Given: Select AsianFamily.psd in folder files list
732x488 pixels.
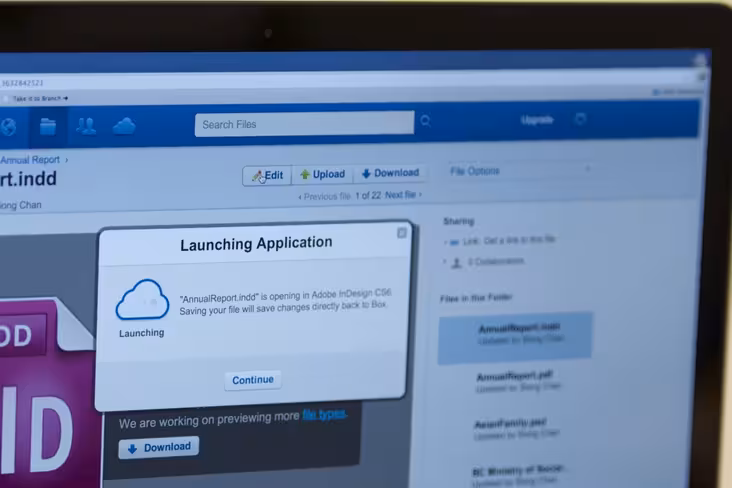Looking at the screenshot, I should pos(515,428).
